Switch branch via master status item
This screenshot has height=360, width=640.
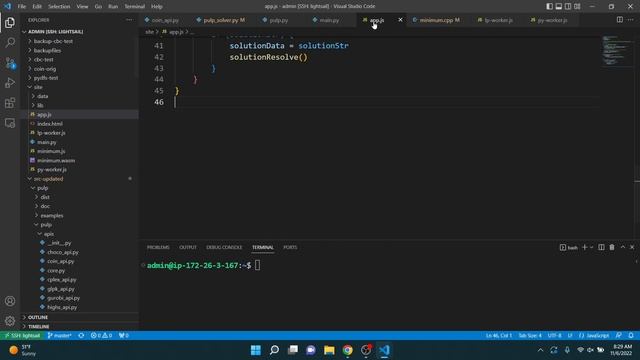(60, 336)
